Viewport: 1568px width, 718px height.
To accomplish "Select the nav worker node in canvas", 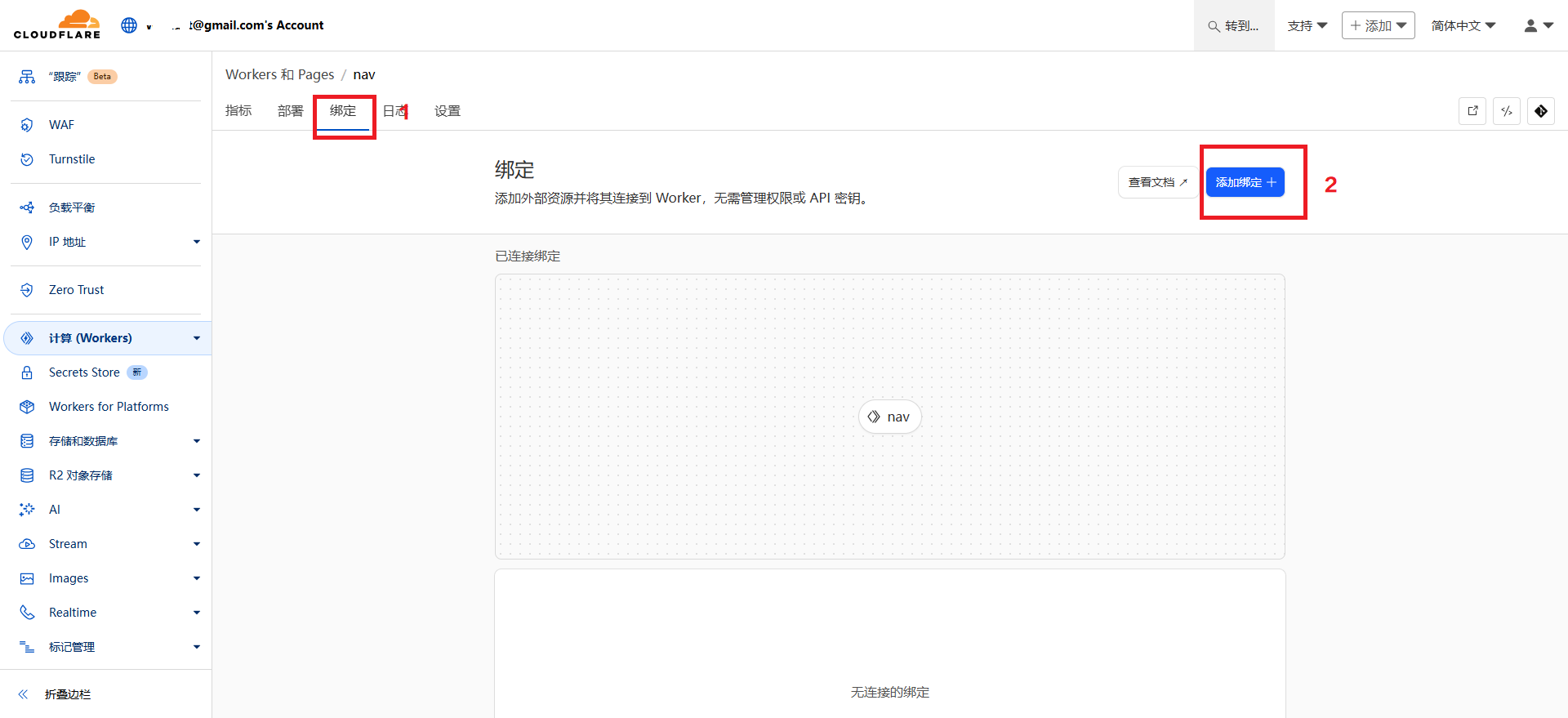I will (x=889, y=417).
